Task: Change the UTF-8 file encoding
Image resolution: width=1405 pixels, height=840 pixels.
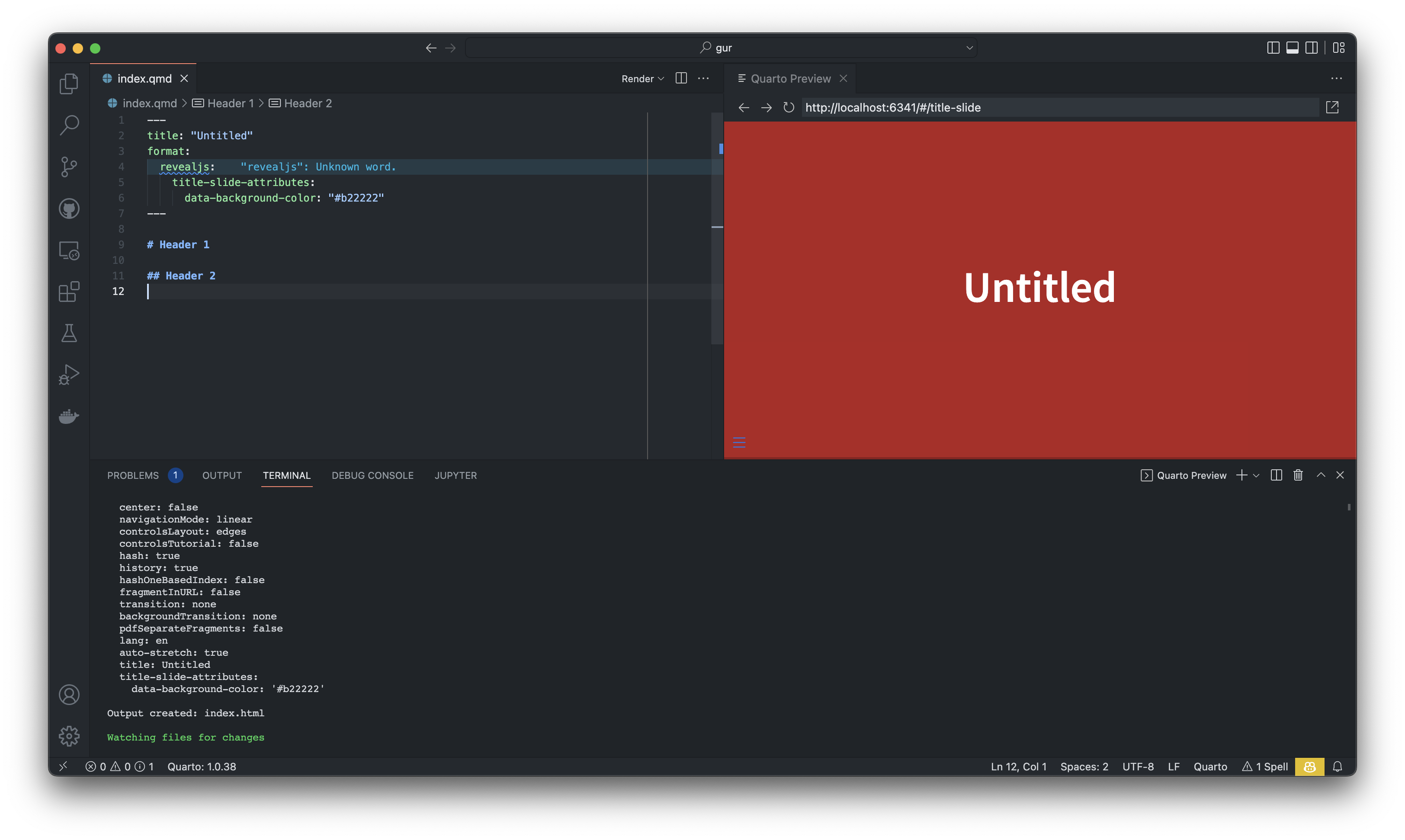Action: [x=1138, y=766]
